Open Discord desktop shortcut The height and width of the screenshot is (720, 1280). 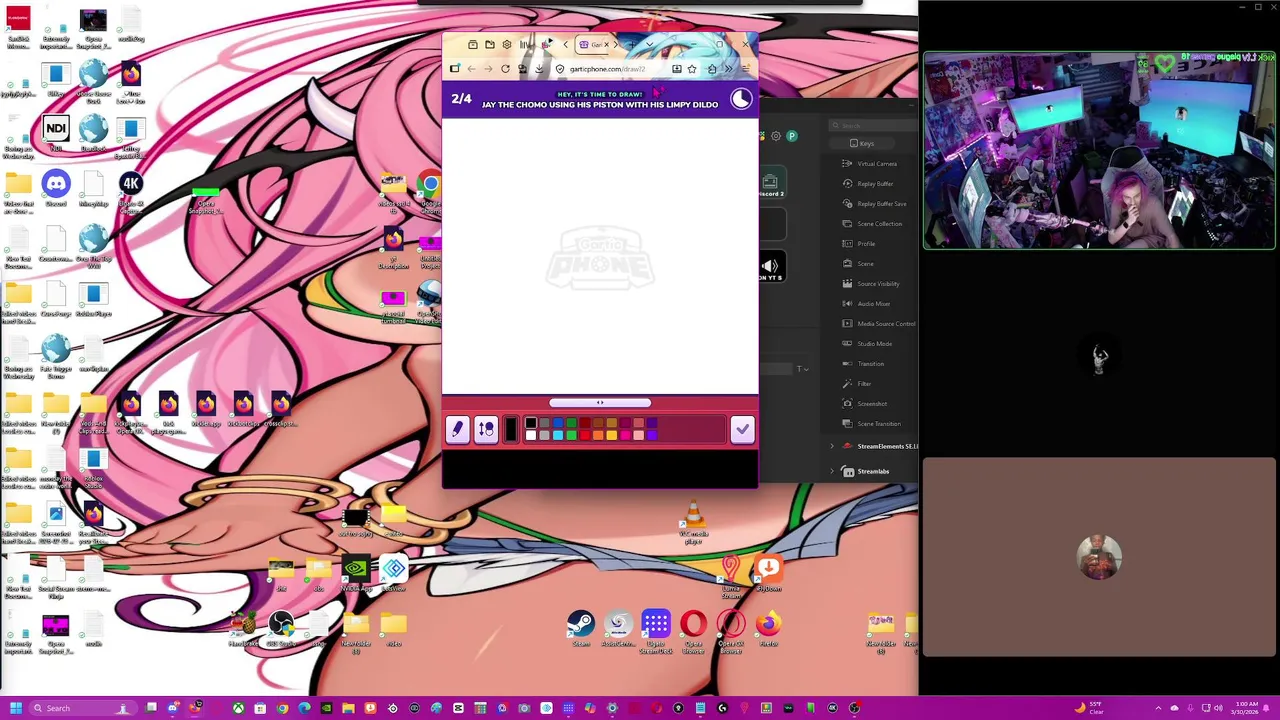point(56,188)
